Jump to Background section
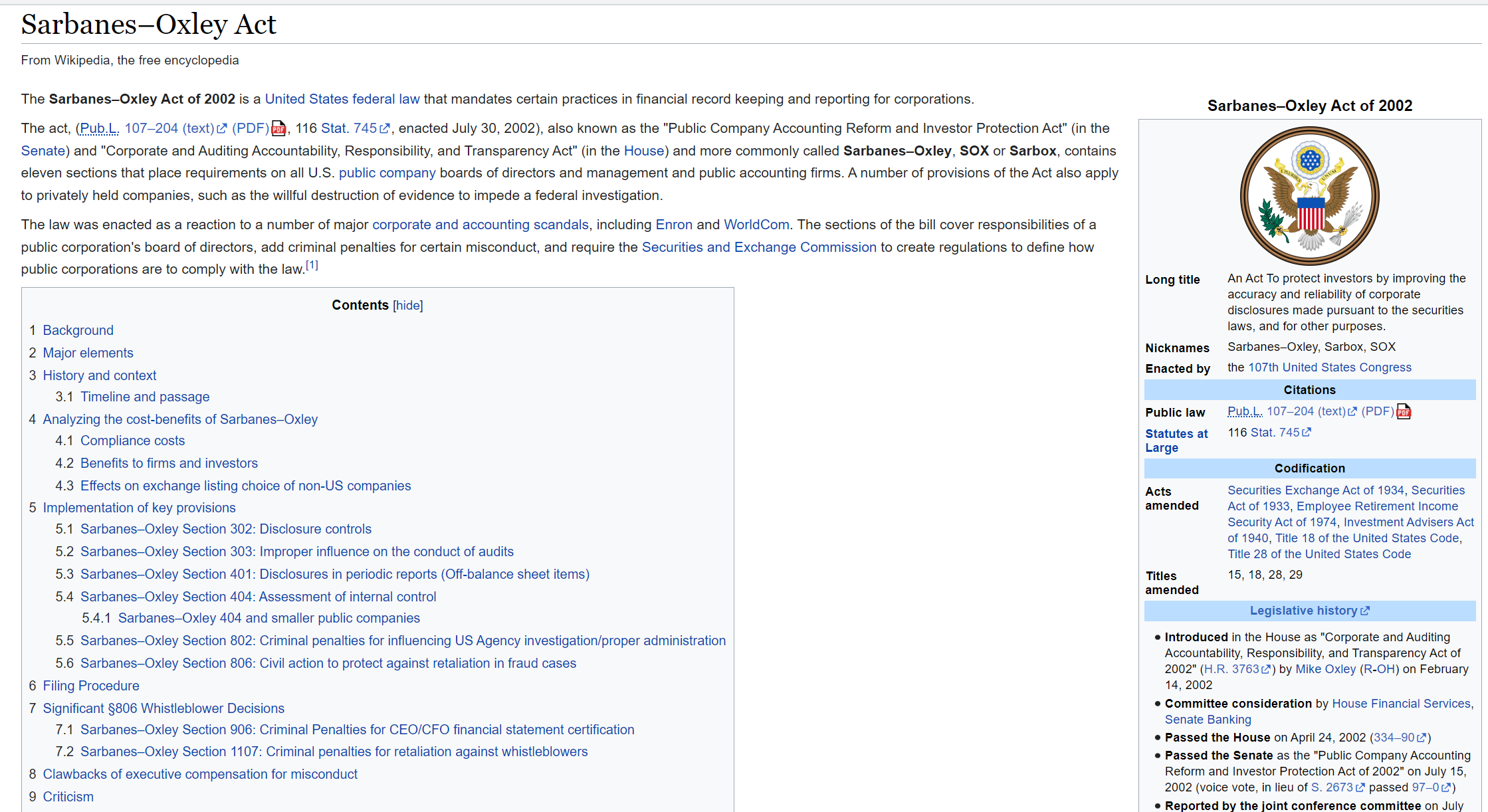The height and width of the screenshot is (812, 1488). pyautogui.click(x=78, y=330)
